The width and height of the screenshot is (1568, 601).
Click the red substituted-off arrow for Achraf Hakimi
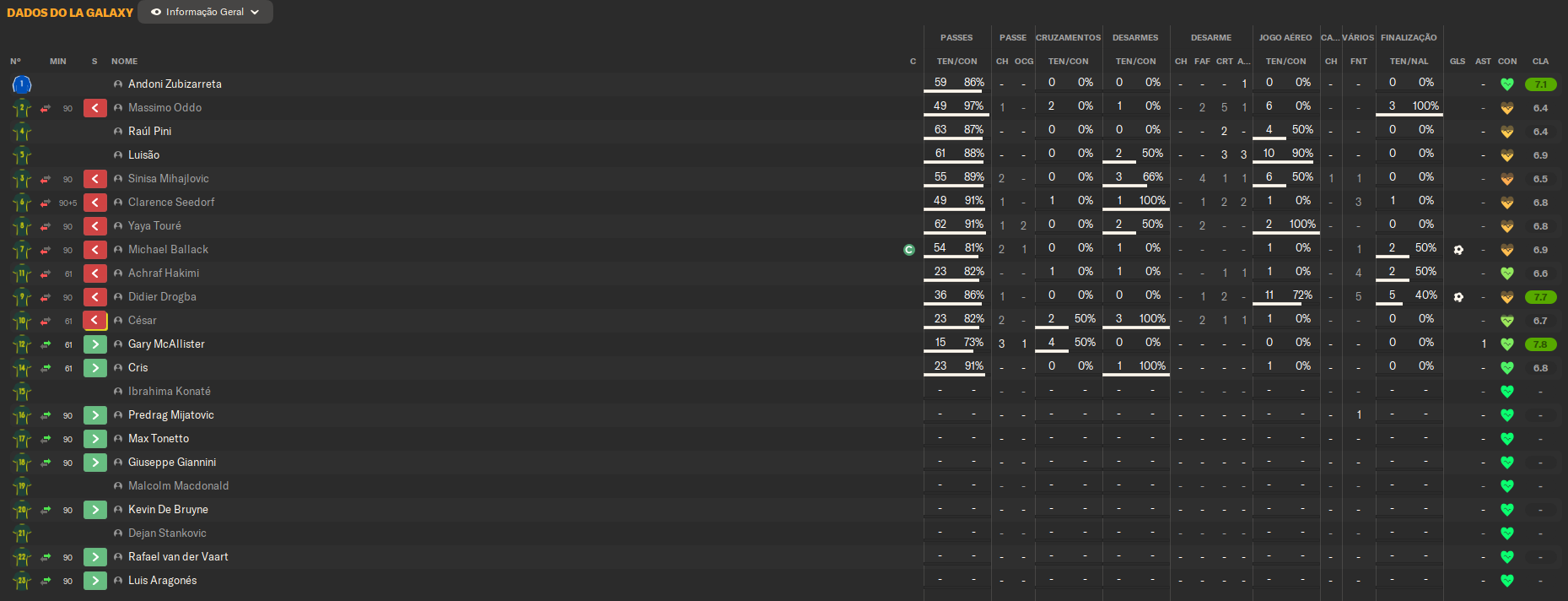click(x=95, y=273)
